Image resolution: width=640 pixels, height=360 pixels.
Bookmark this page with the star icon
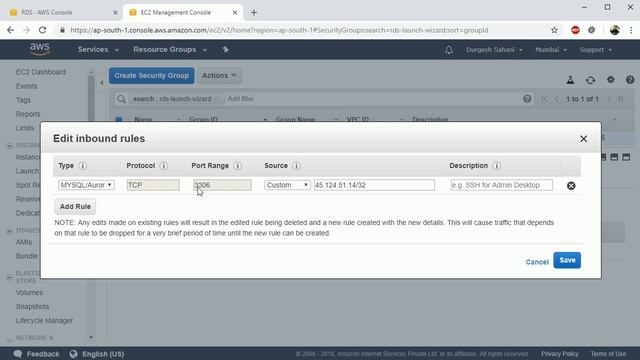point(554,30)
